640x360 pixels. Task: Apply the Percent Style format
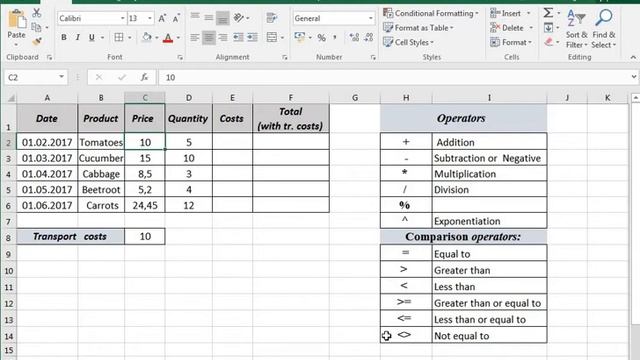click(x=322, y=38)
